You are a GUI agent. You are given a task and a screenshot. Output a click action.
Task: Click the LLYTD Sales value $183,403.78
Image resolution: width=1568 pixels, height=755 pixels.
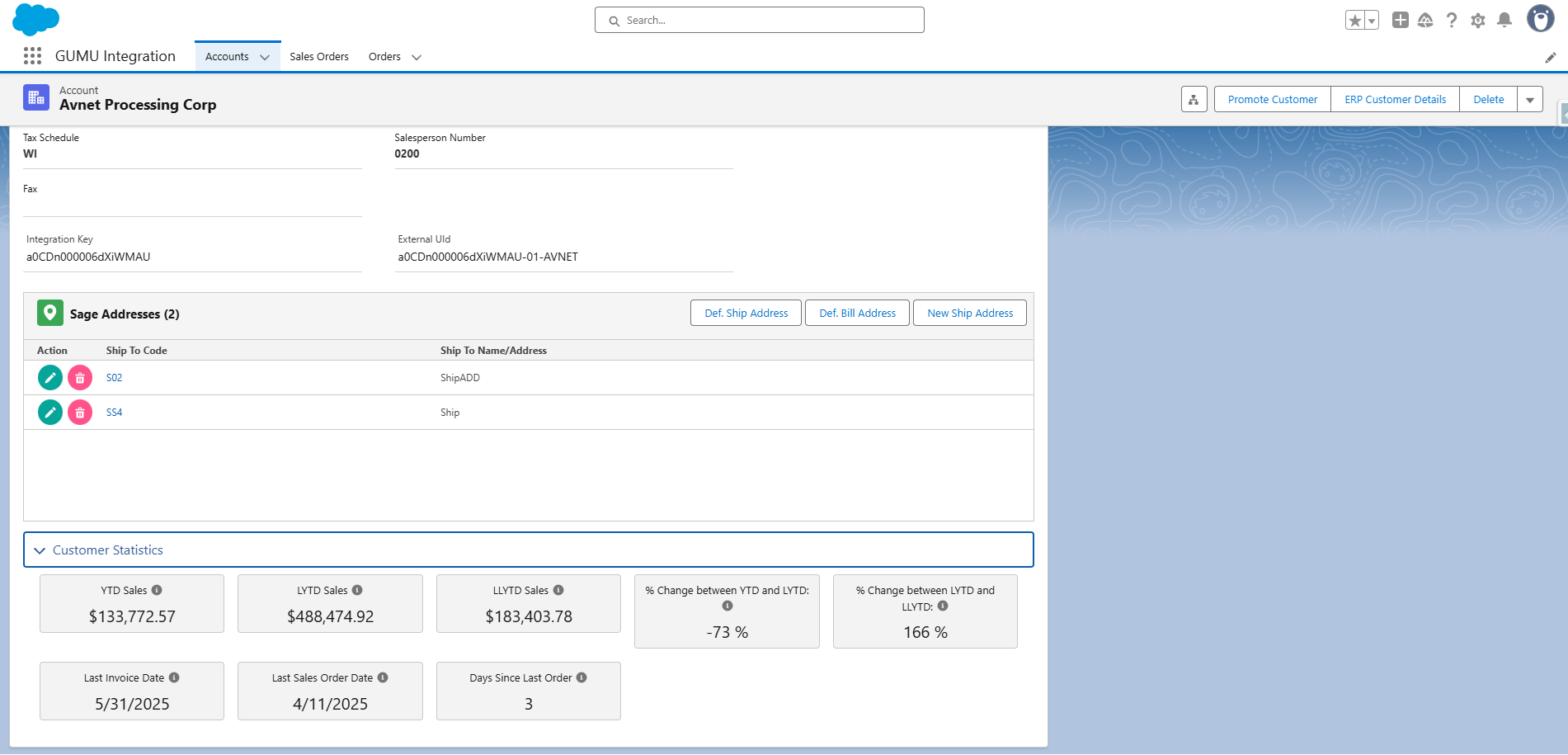(529, 616)
